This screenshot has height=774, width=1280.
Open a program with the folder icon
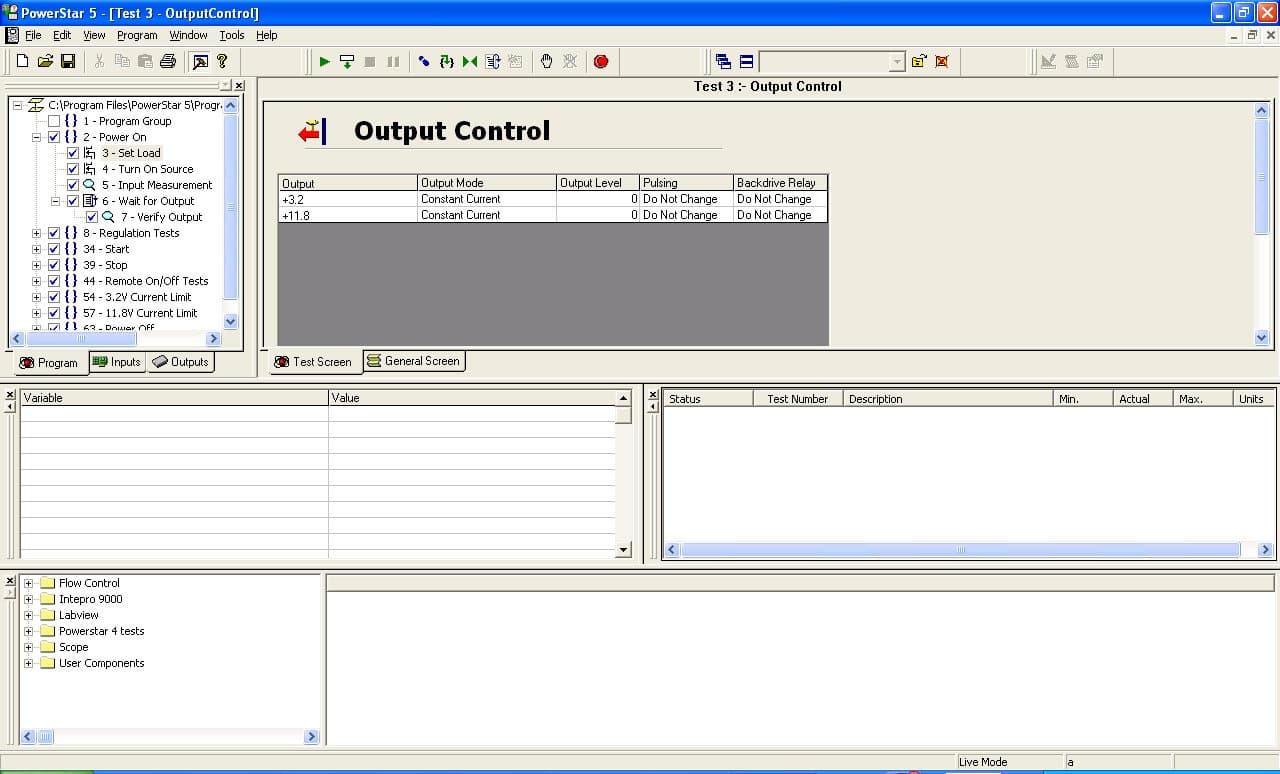[45, 61]
